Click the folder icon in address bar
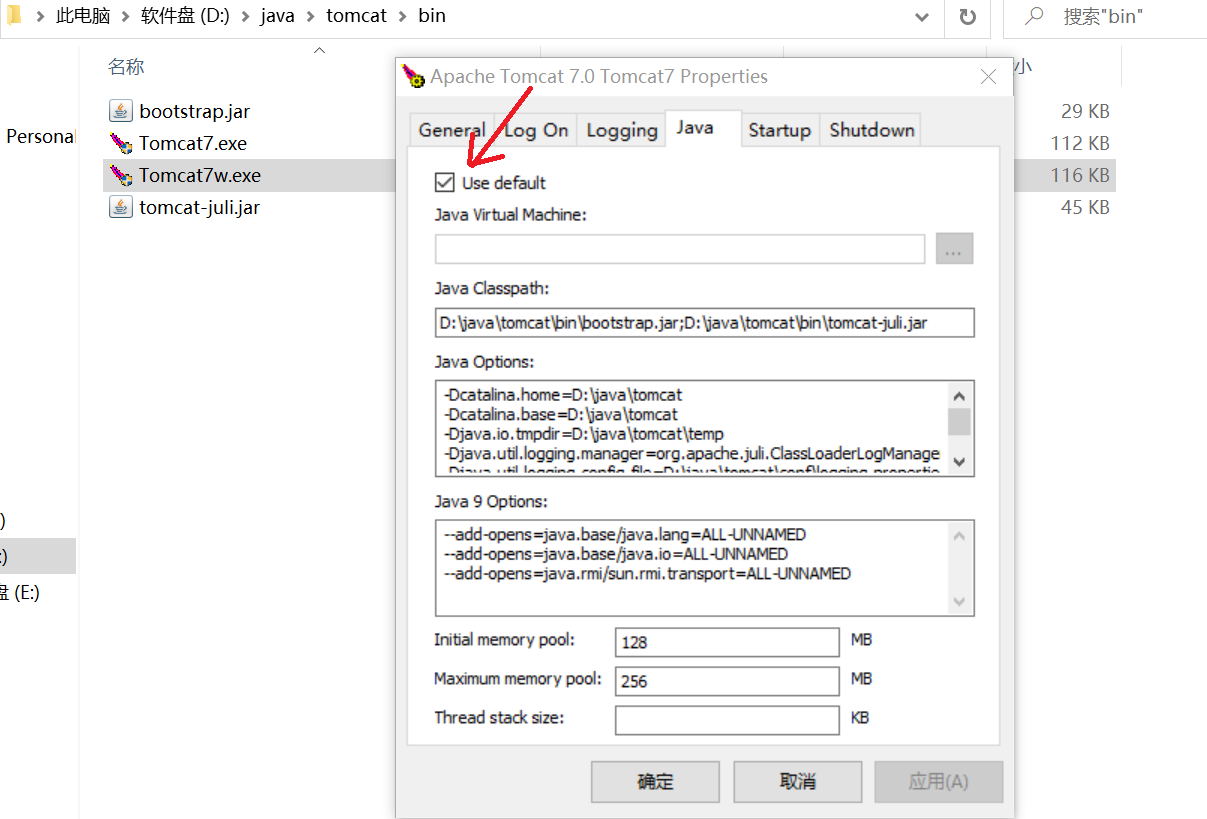 tap(14, 16)
